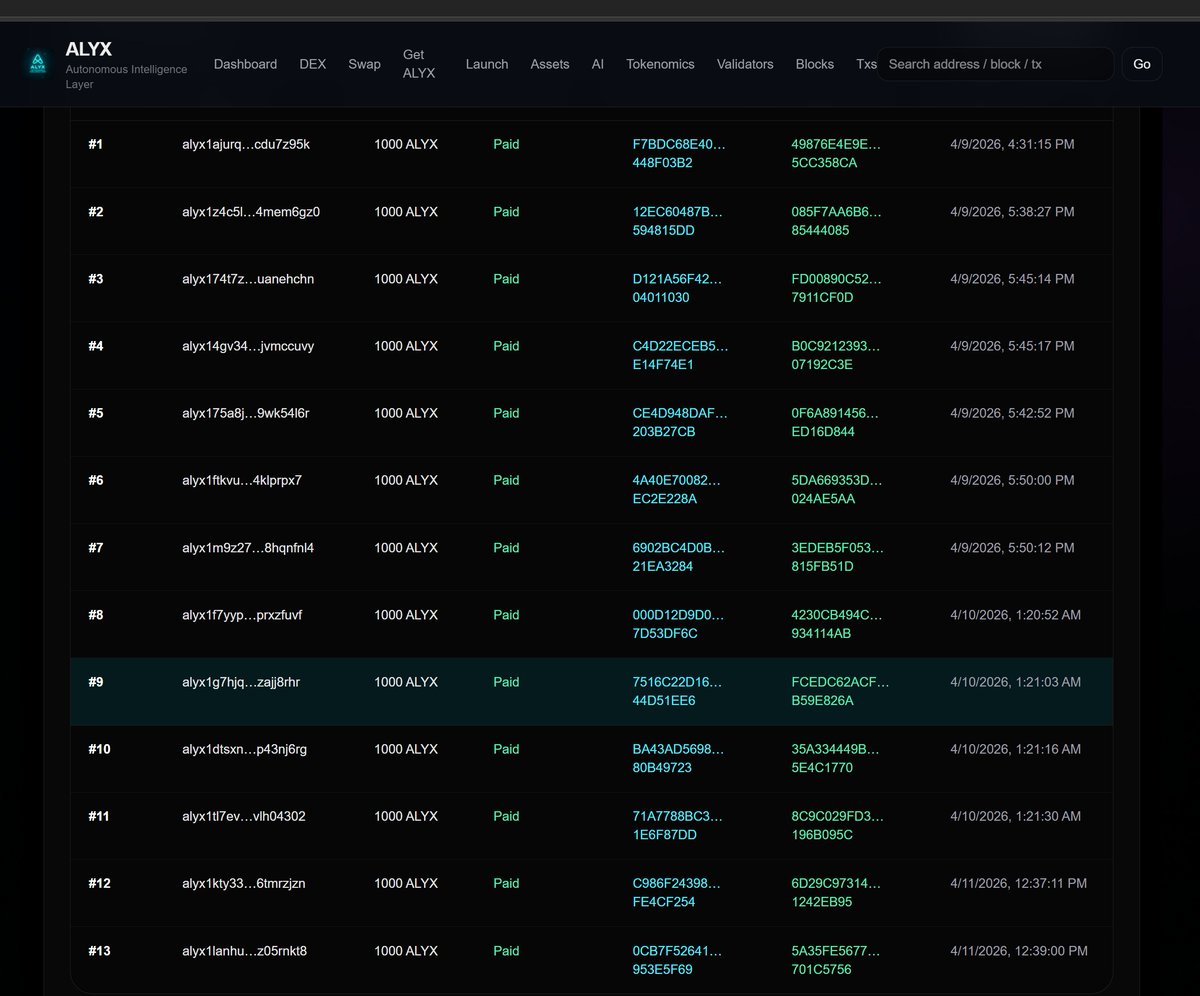This screenshot has width=1200, height=996.
Task: Select row number #13
Action: click(x=99, y=951)
